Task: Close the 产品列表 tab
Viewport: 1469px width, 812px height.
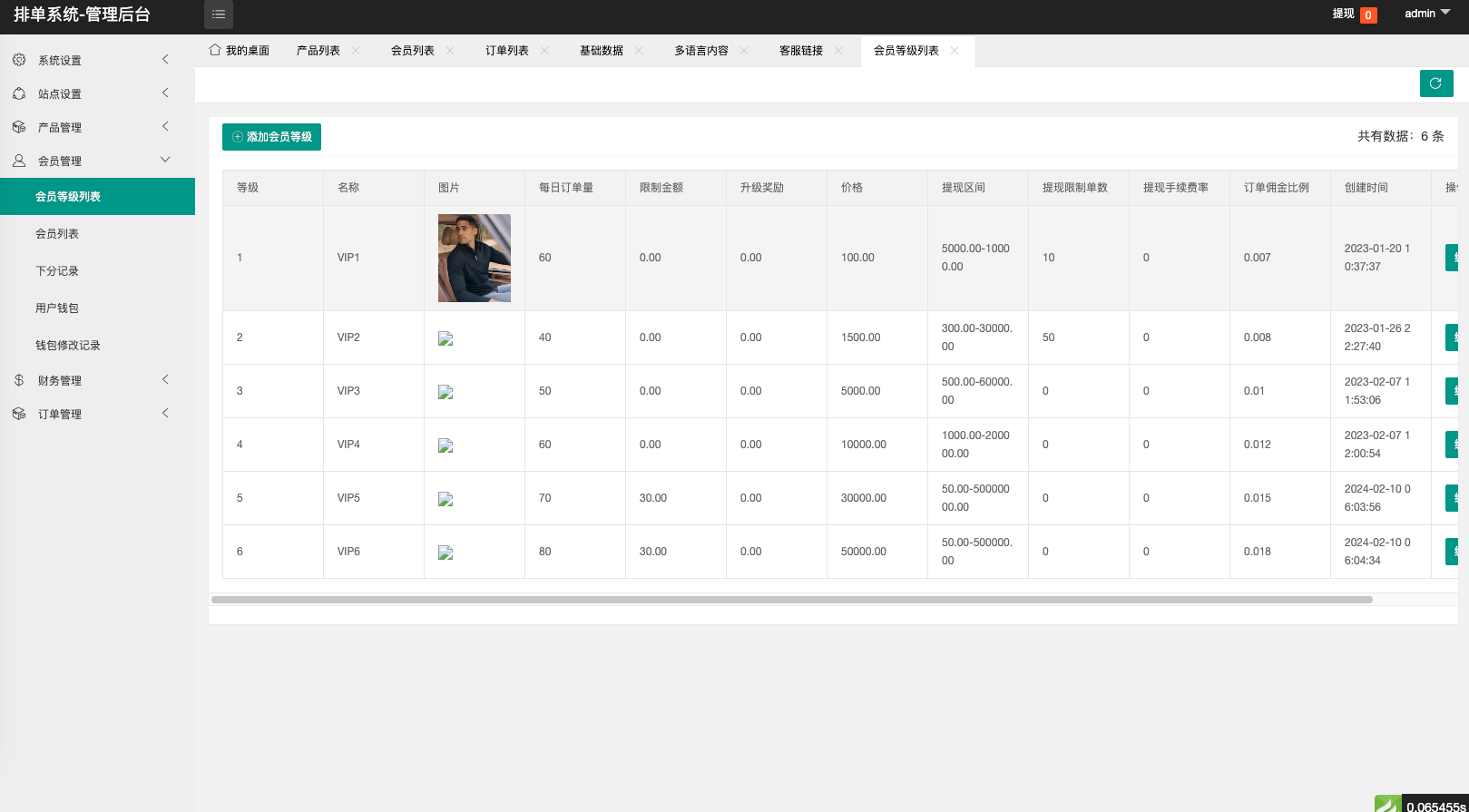Action: click(356, 51)
